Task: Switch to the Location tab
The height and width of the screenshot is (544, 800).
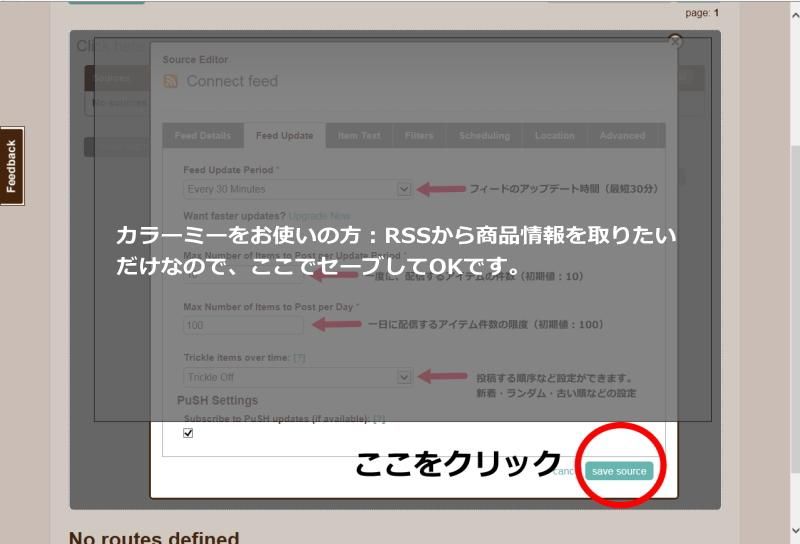Action: tap(555, 135)
